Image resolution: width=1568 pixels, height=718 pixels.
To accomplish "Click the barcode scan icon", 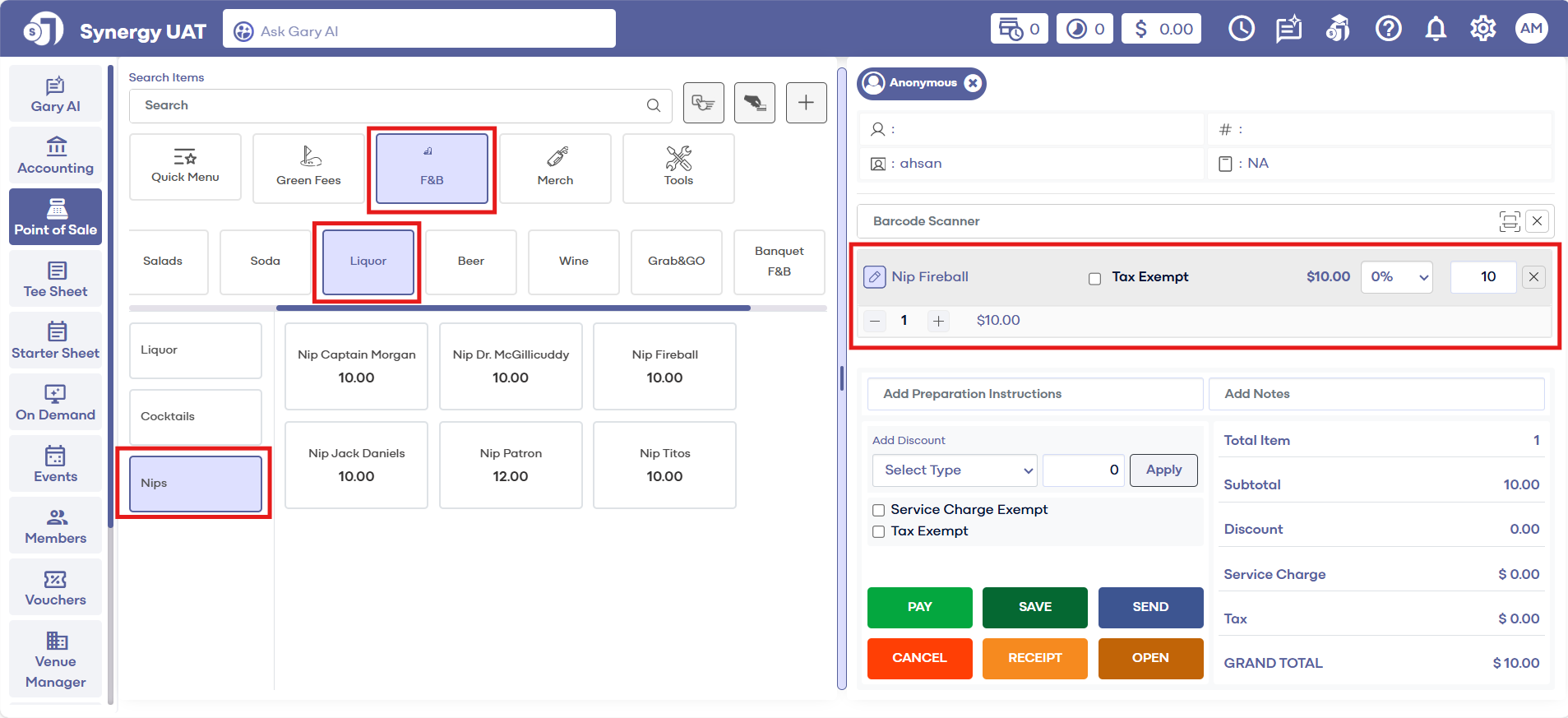I will point(1509,221).
